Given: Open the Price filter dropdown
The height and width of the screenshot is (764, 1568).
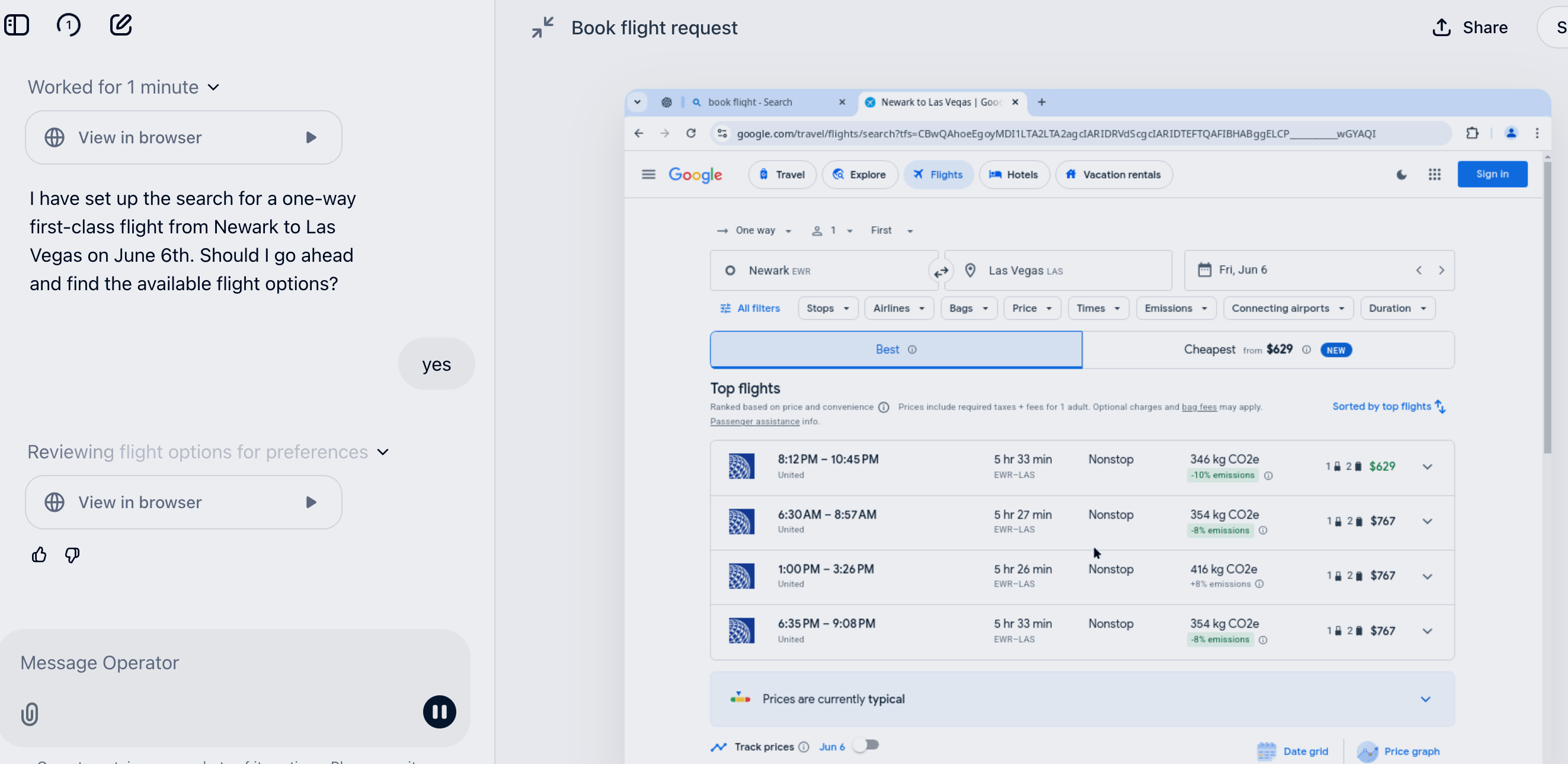Looking at the screenshot, I should (1032, 309).
